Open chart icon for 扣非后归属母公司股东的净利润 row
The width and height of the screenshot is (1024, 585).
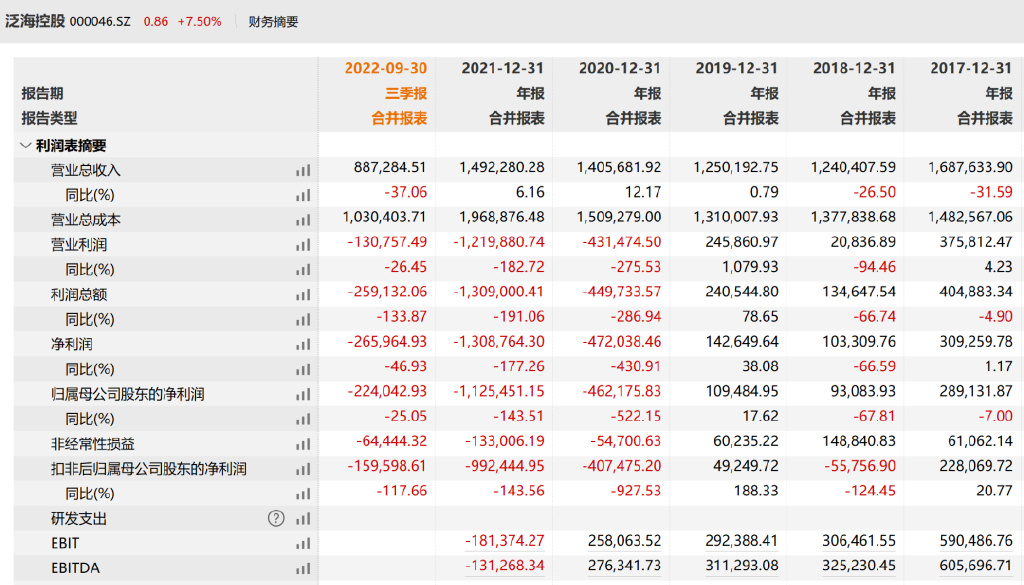click(x=303, y=469)
